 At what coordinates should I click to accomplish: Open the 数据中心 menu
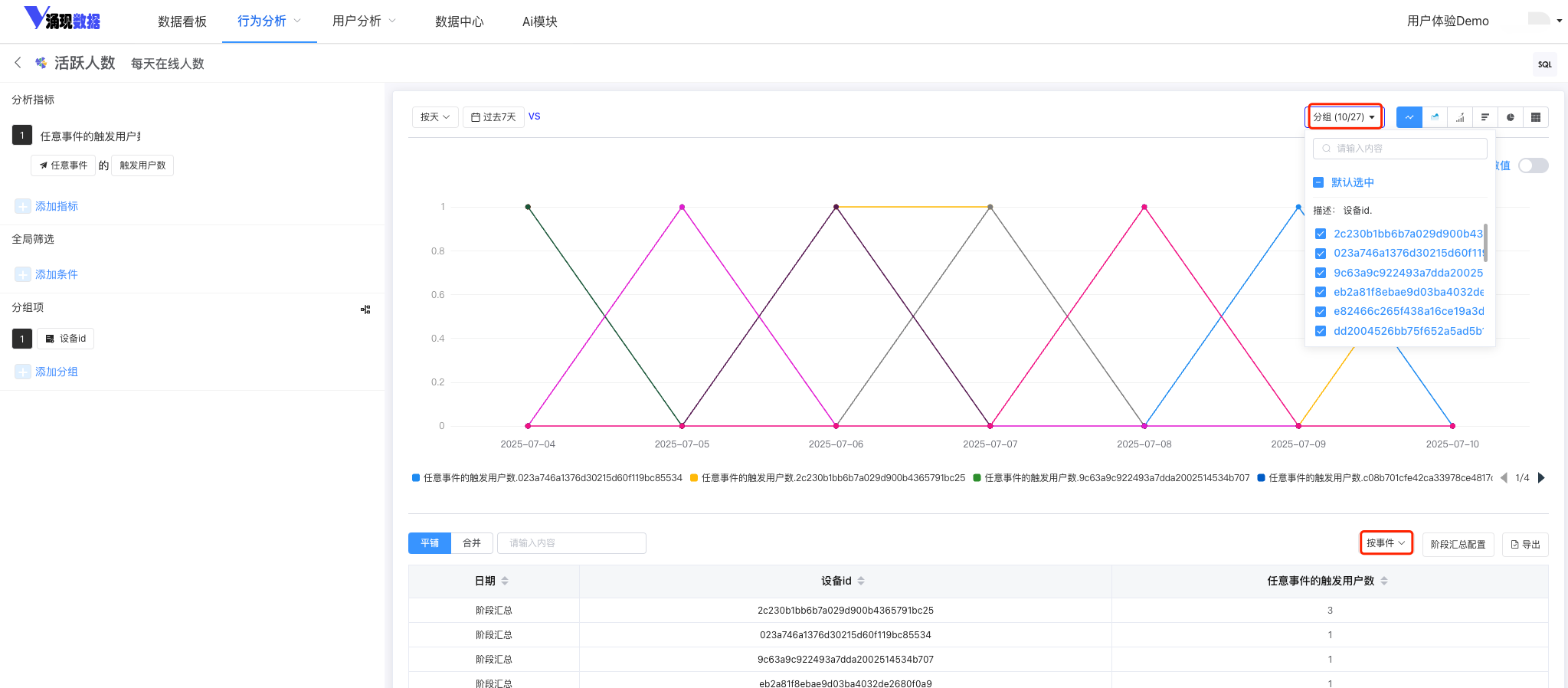tap(460, 21)
